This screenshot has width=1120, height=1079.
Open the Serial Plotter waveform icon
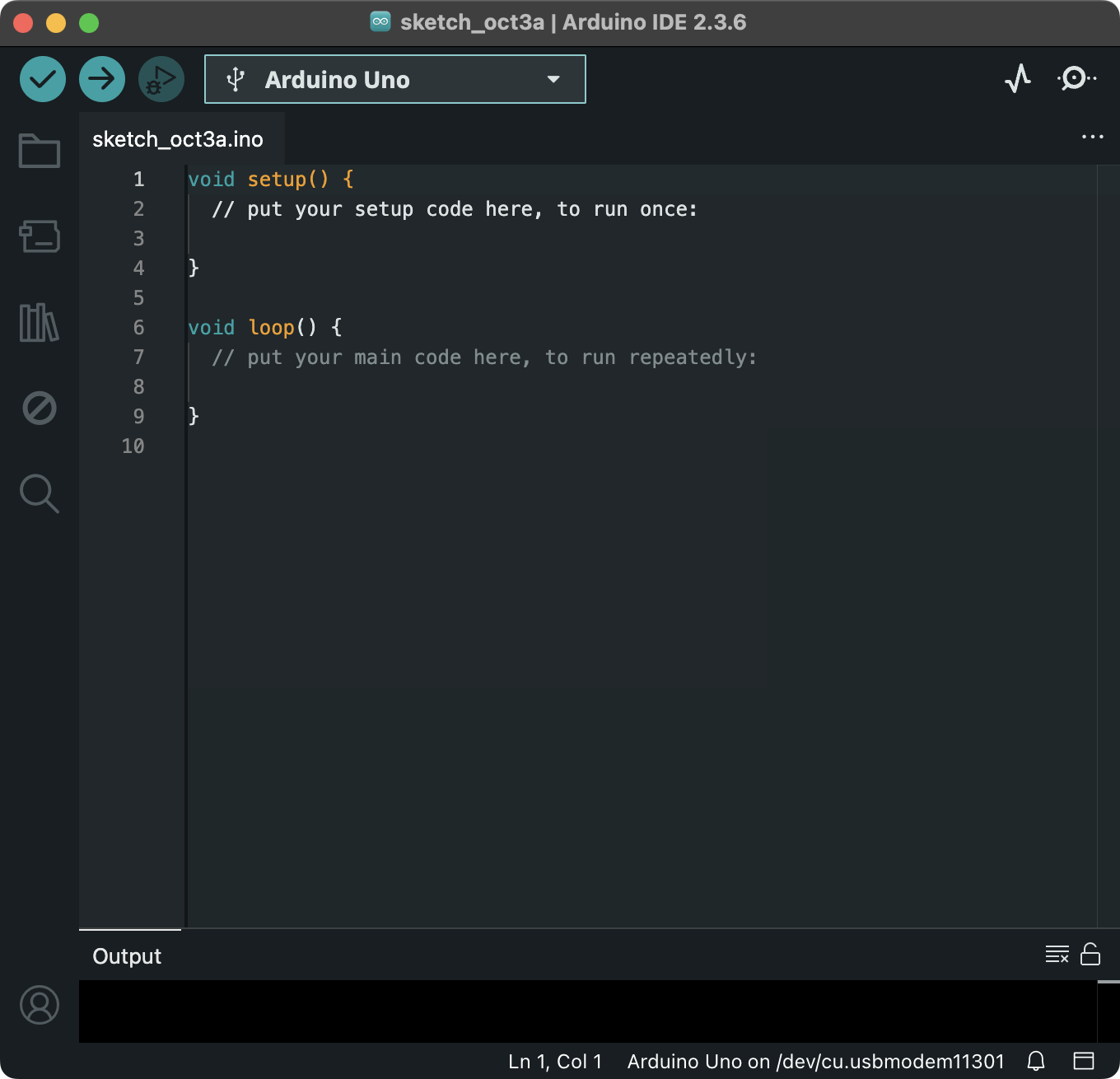coord(1019,79)
